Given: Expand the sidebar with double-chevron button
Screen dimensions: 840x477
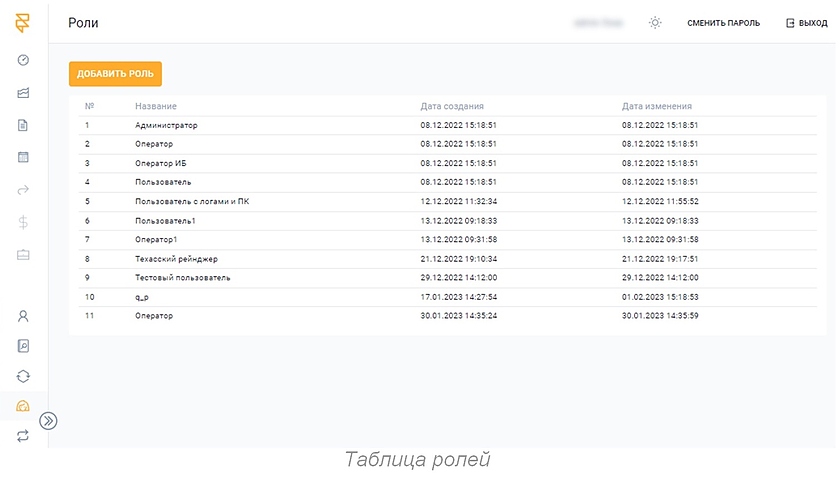Looking at the screenshot, I should [x=48, y=421].
